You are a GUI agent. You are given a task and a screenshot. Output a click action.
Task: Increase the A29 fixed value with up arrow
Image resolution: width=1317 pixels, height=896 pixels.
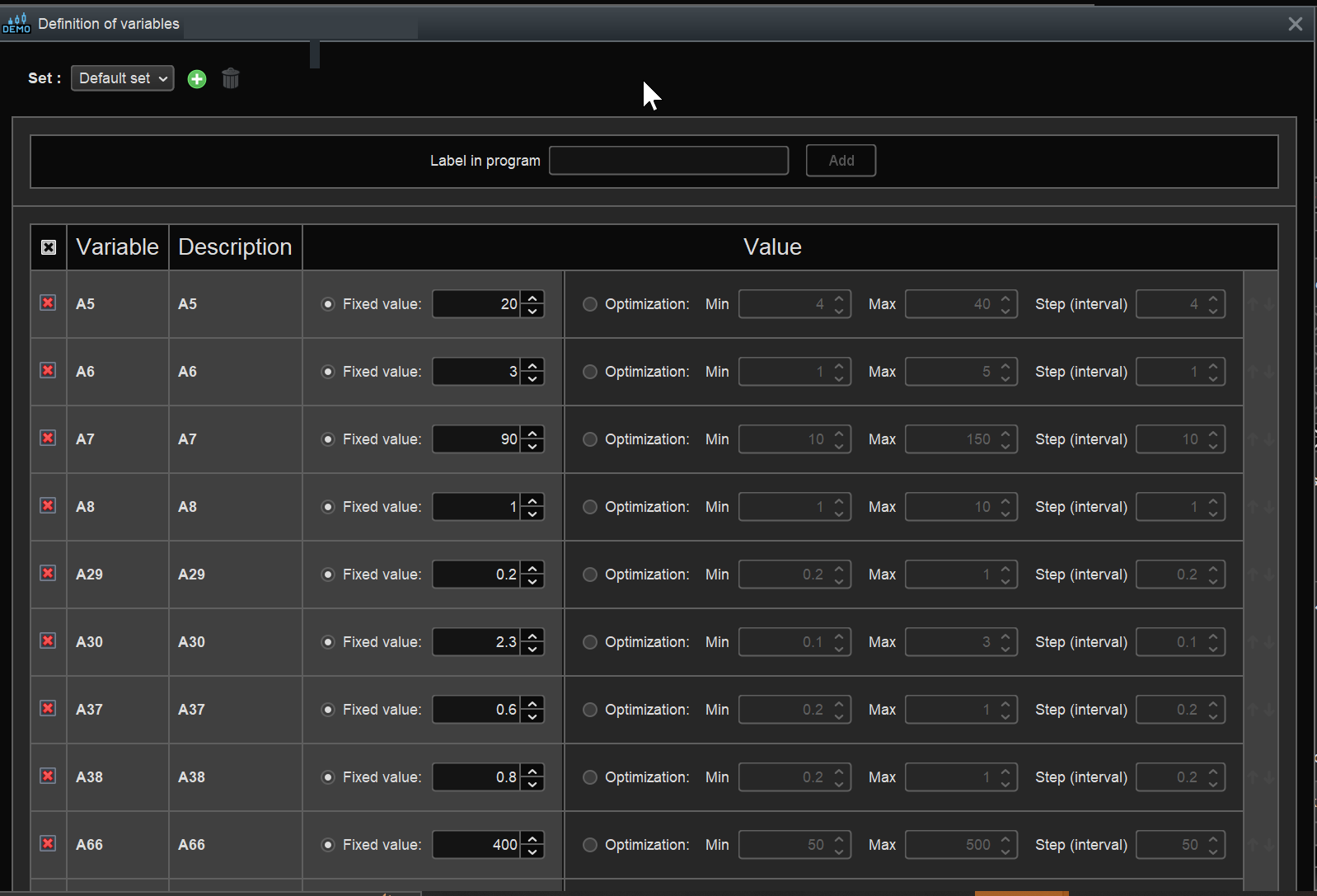coord(533,568)
